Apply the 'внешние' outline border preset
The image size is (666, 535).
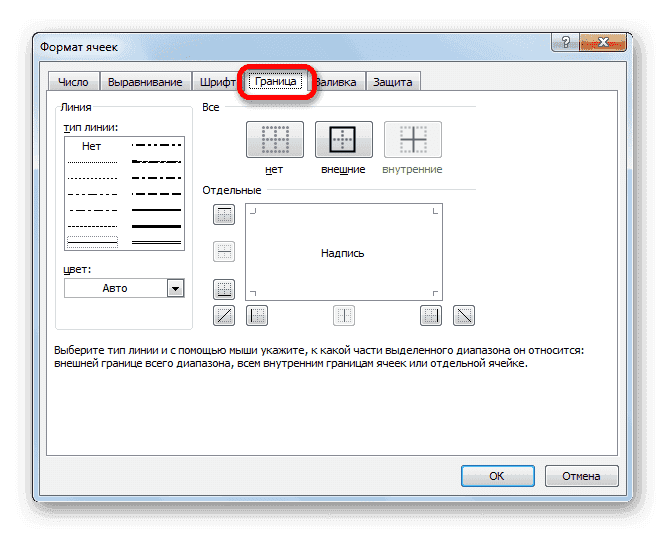pyautogui.click(x=343, y=140)
